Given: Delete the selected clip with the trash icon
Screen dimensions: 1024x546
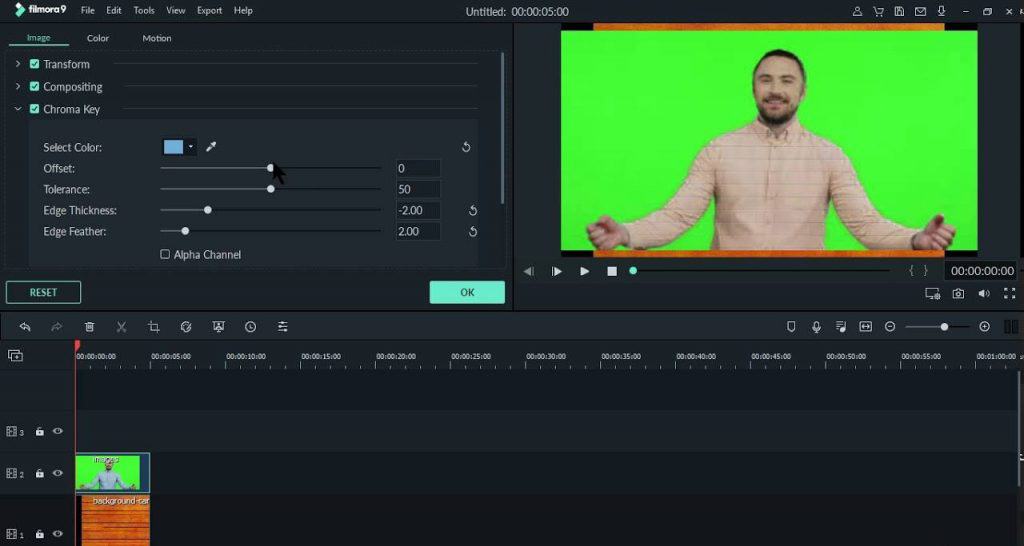Looking at the screenshot, I should (x=89, y=327).
